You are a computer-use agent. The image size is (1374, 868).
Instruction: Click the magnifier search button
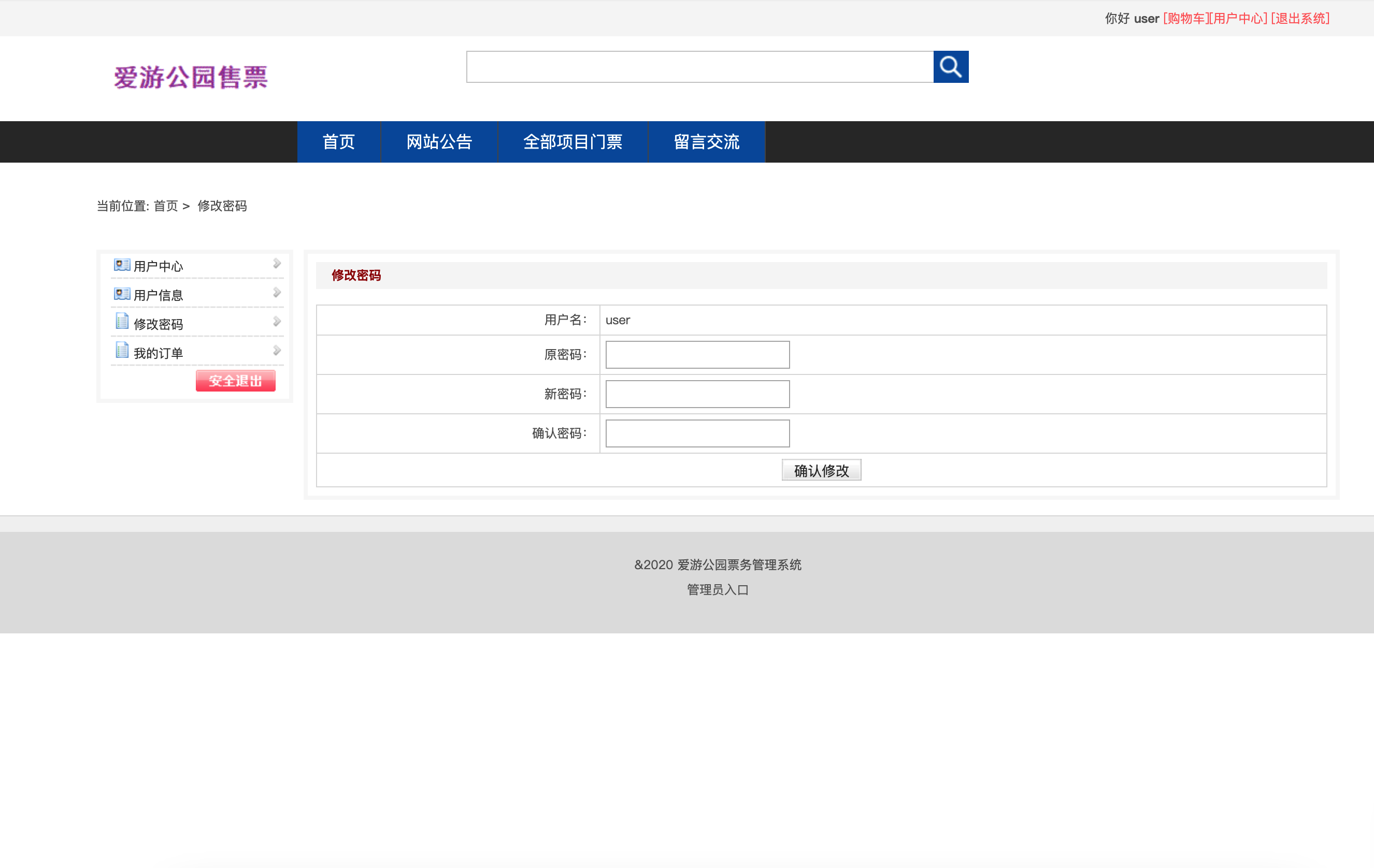[950, 67]
